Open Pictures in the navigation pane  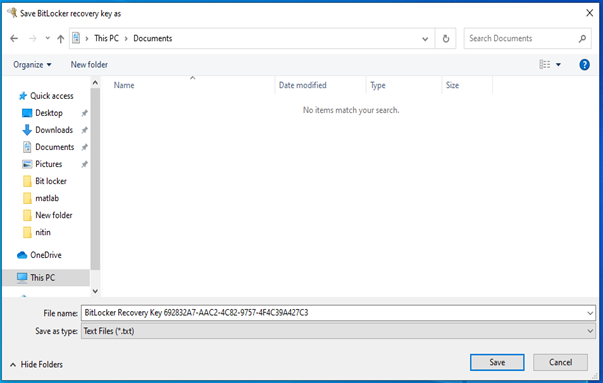click(x=42, y=164)
